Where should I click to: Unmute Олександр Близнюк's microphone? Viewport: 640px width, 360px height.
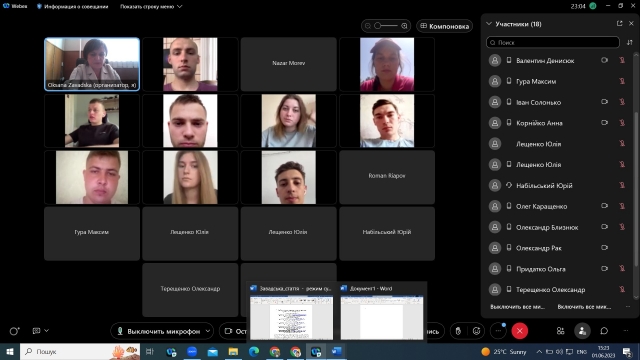coord(622,227)
